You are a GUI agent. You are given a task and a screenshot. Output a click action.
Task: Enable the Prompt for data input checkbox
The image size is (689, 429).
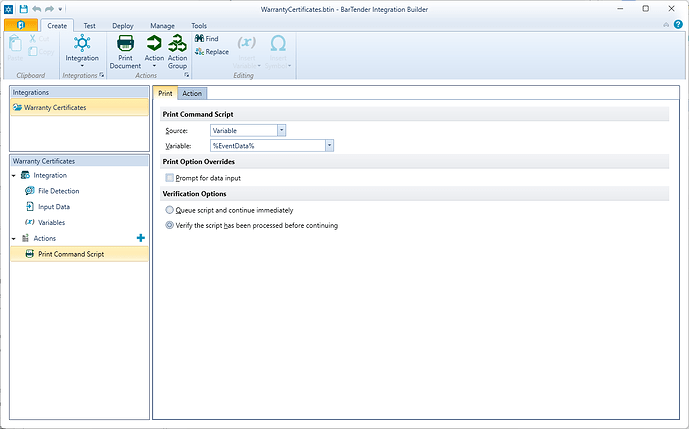(170, 178)
